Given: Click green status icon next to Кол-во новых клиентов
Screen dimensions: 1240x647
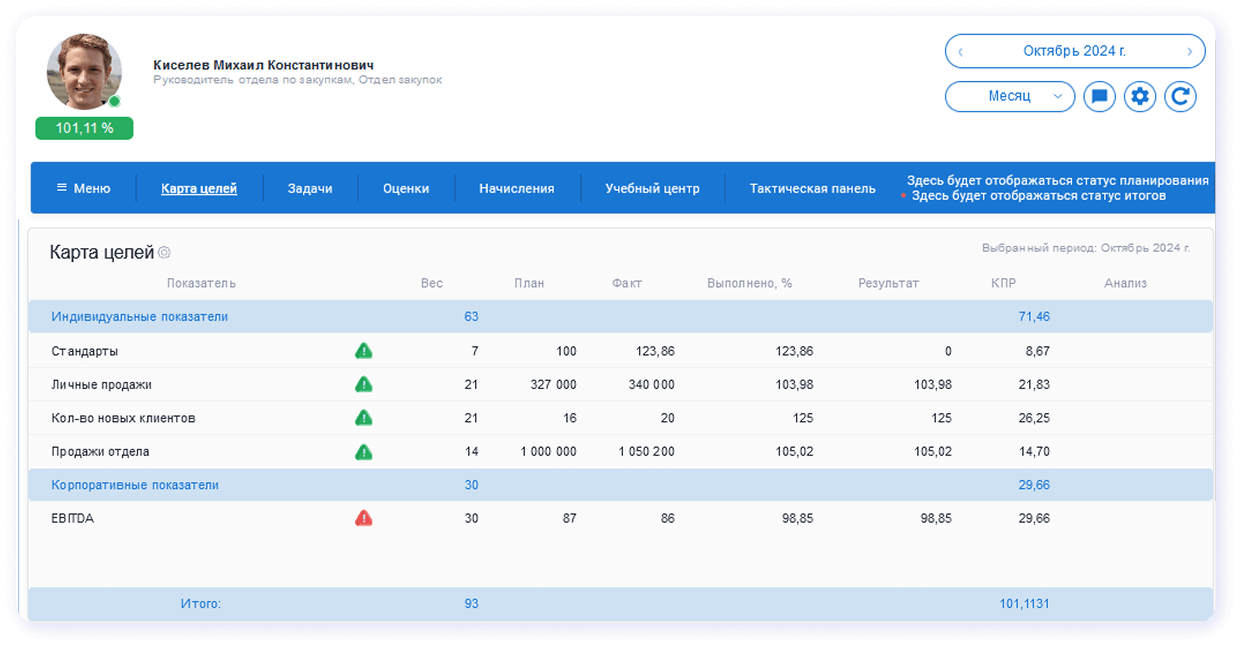Looking at the screenshot, I should tap(364, 417).
